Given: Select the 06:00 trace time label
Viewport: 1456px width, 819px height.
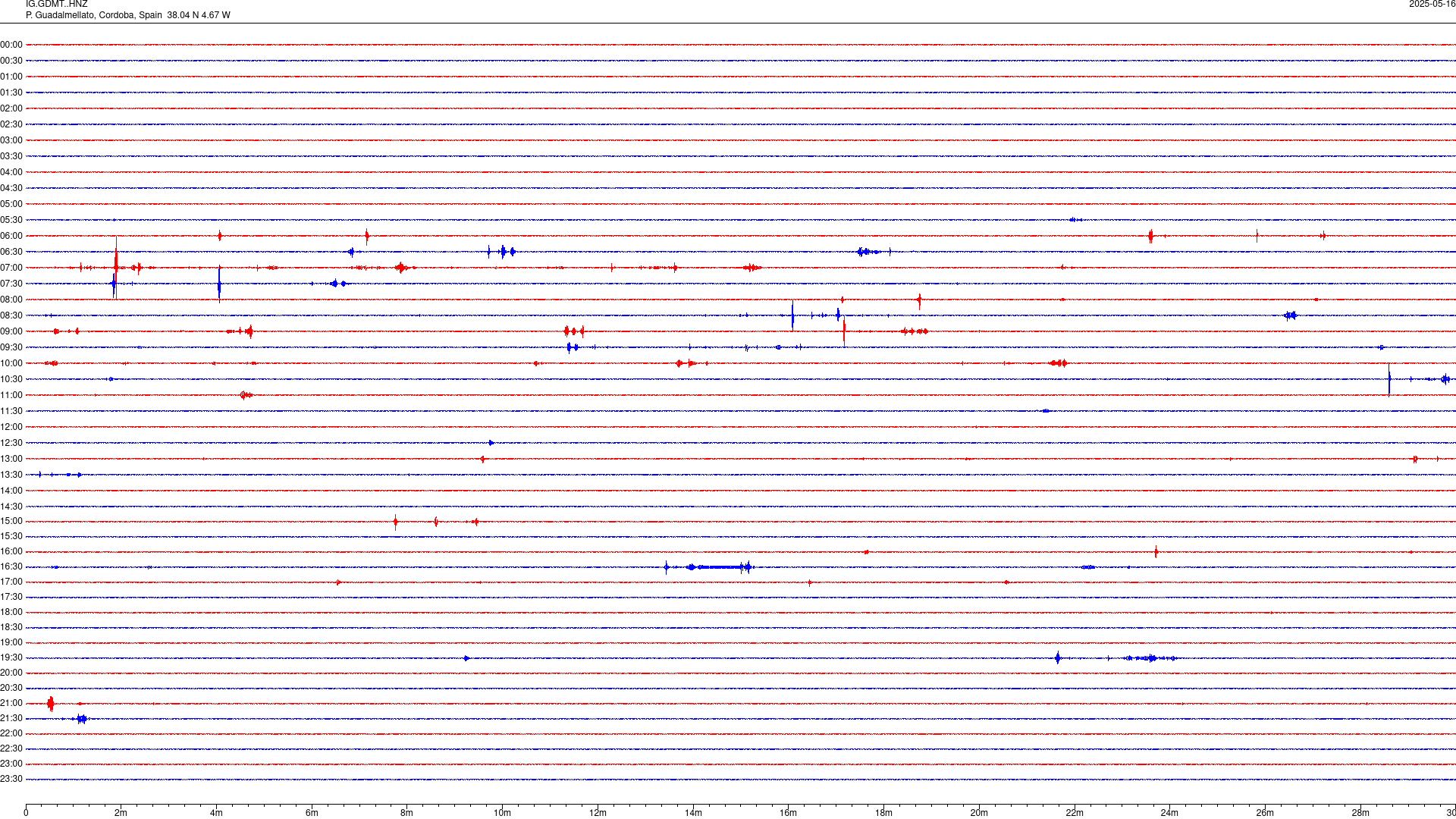Looking at the screenshot, I should tap(11, 236).
